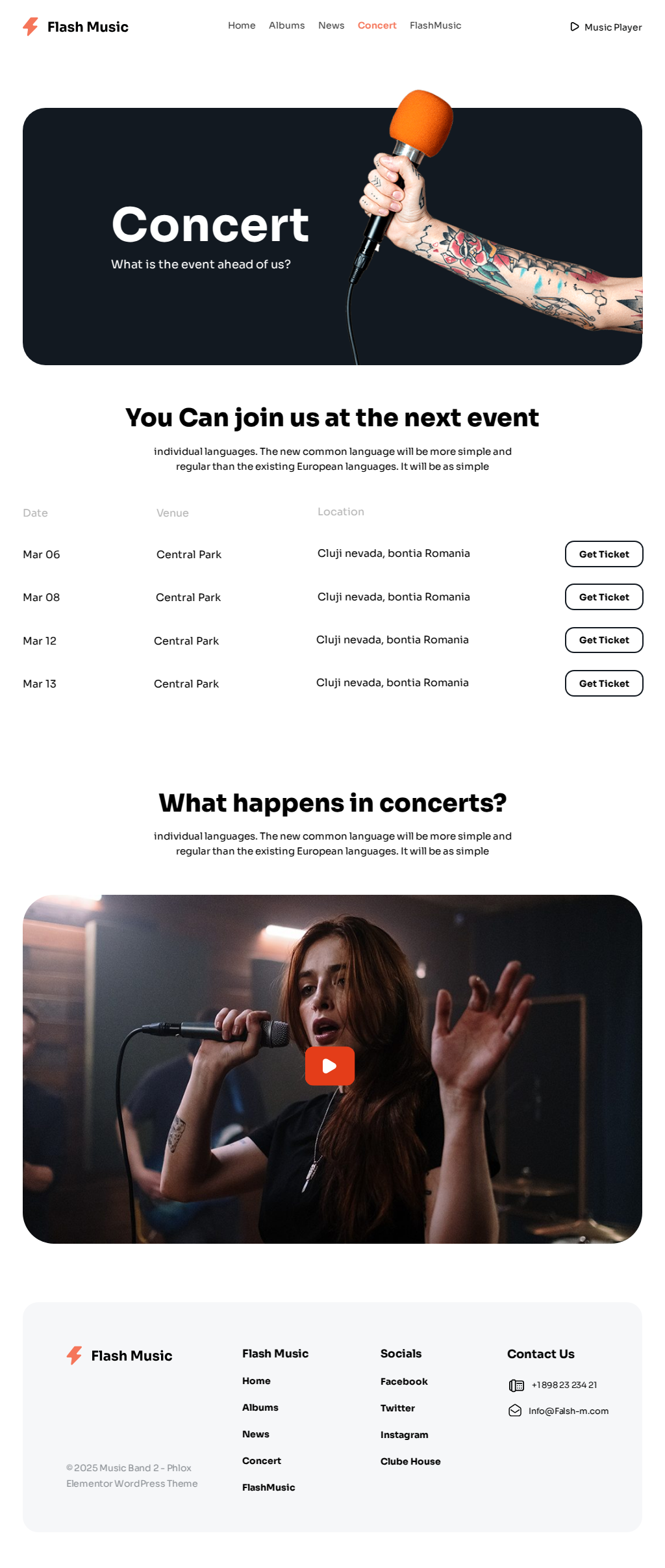The width and height of the screenshot is (665, 1568).
Task: Get Ticket for the Mar 12 concert
Action: (x=604, y=640)
